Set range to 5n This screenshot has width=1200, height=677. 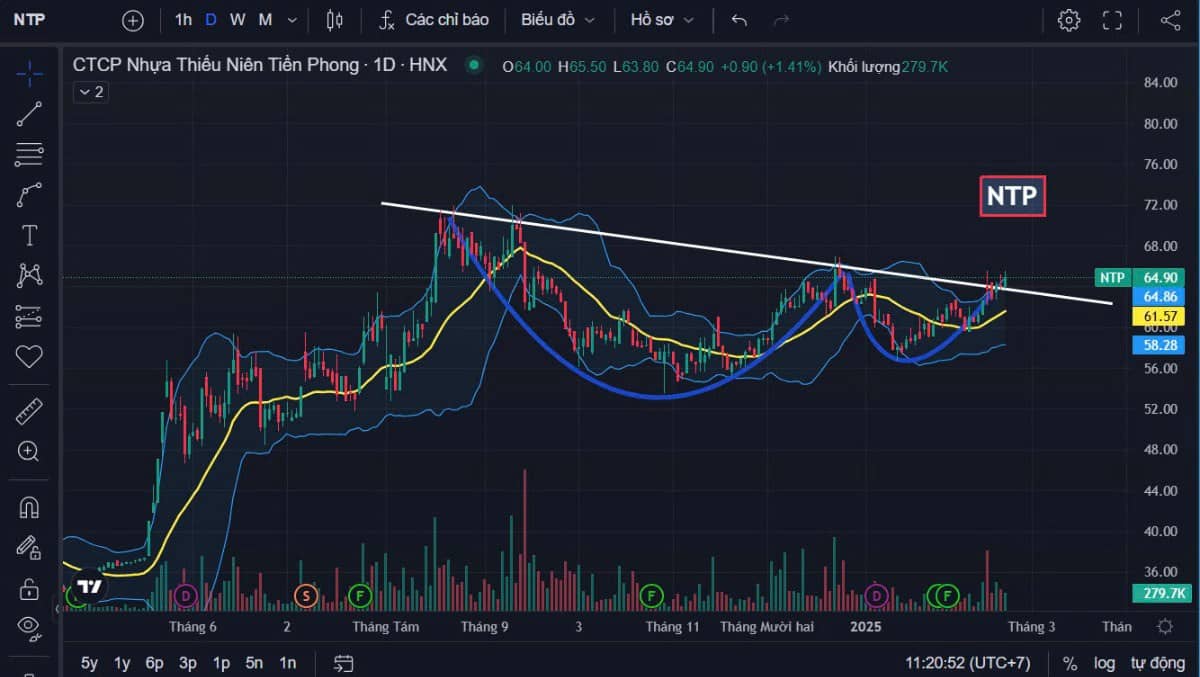254,663
